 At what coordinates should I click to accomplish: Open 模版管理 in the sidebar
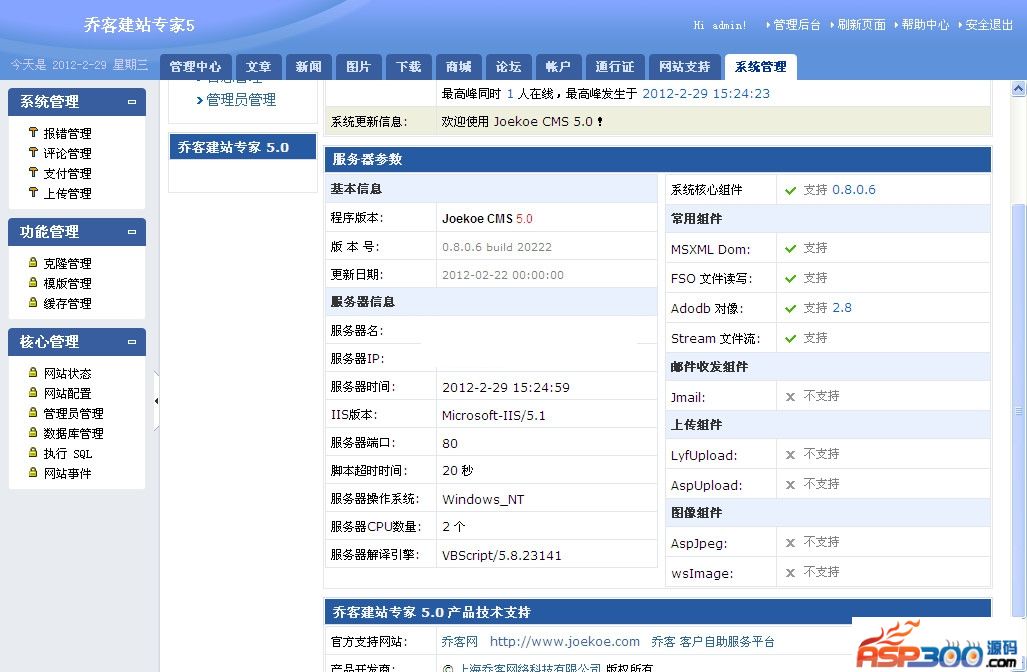tap(67, 283)
